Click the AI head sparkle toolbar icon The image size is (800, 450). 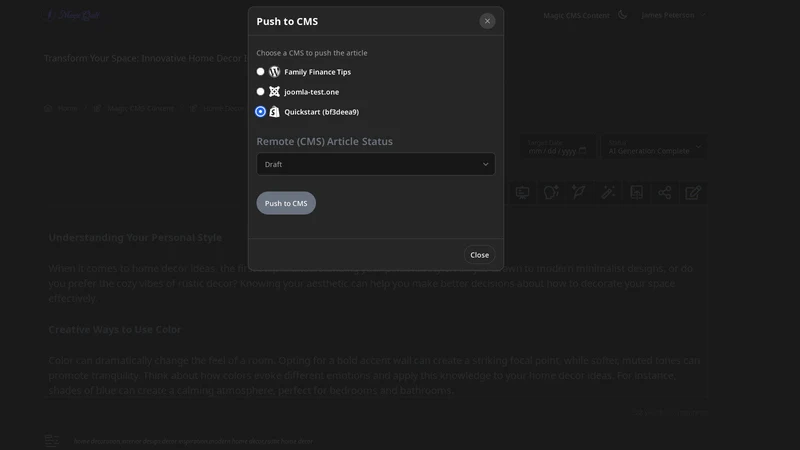(551, 192)
